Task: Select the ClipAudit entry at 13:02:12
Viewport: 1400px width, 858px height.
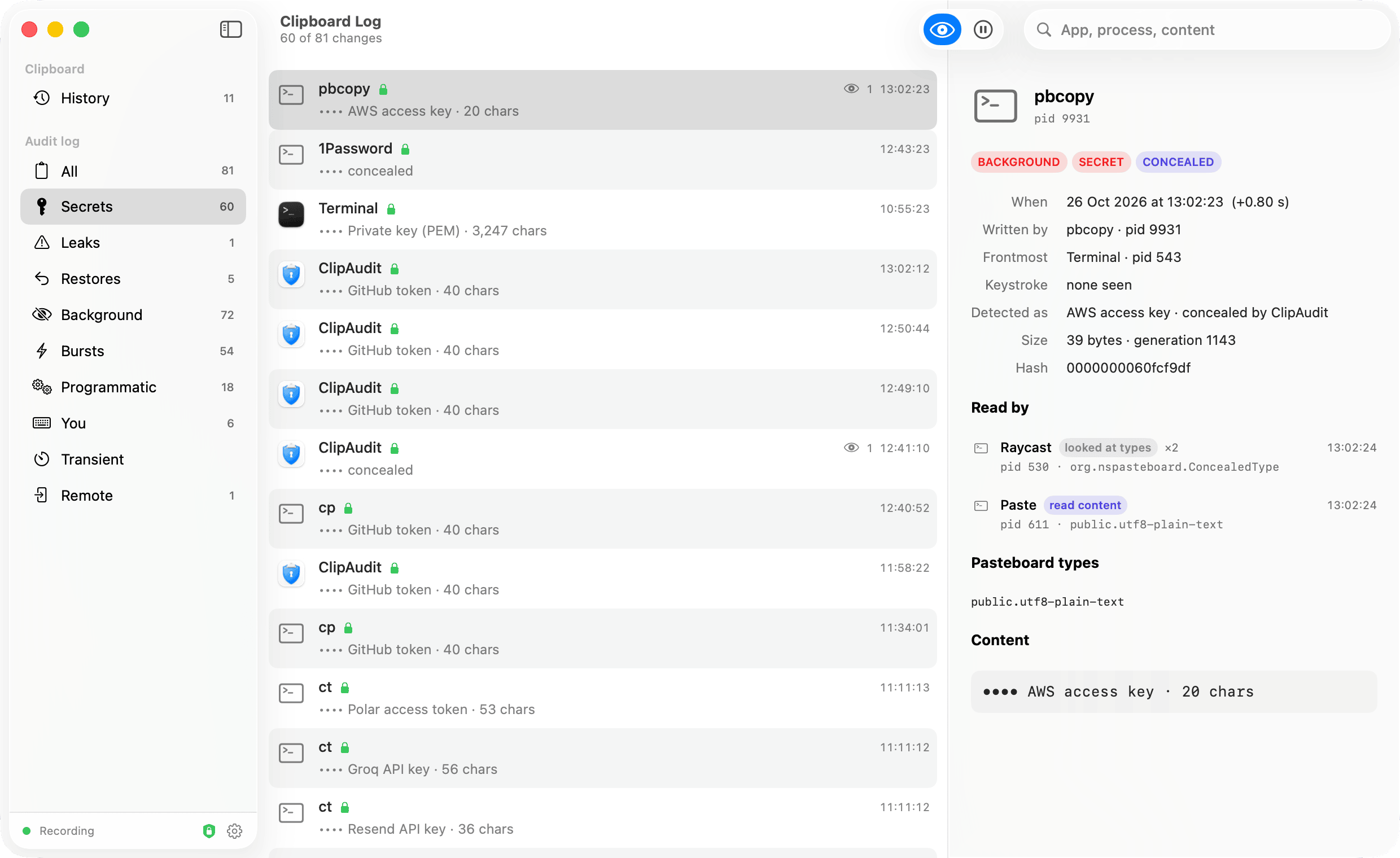Action: tap(602, 279)
